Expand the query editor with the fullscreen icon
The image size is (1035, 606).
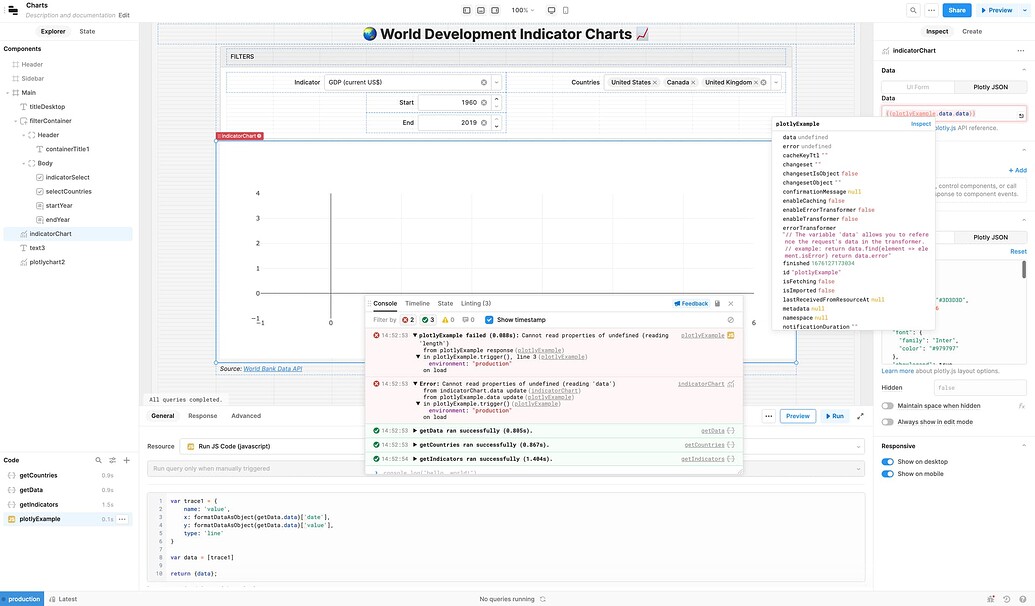point(860,416)
